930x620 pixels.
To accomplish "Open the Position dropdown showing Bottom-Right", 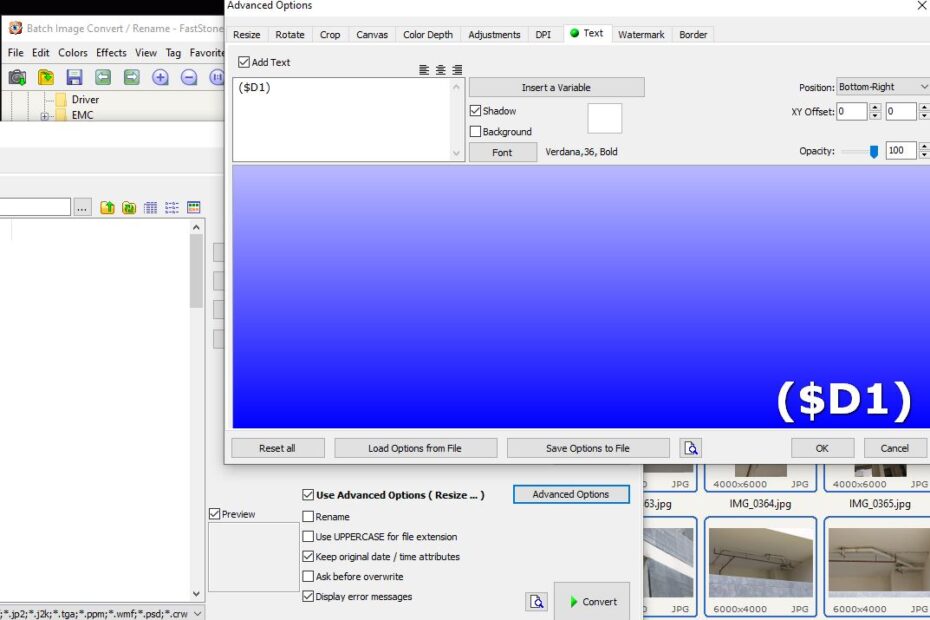I will [882, 87].
